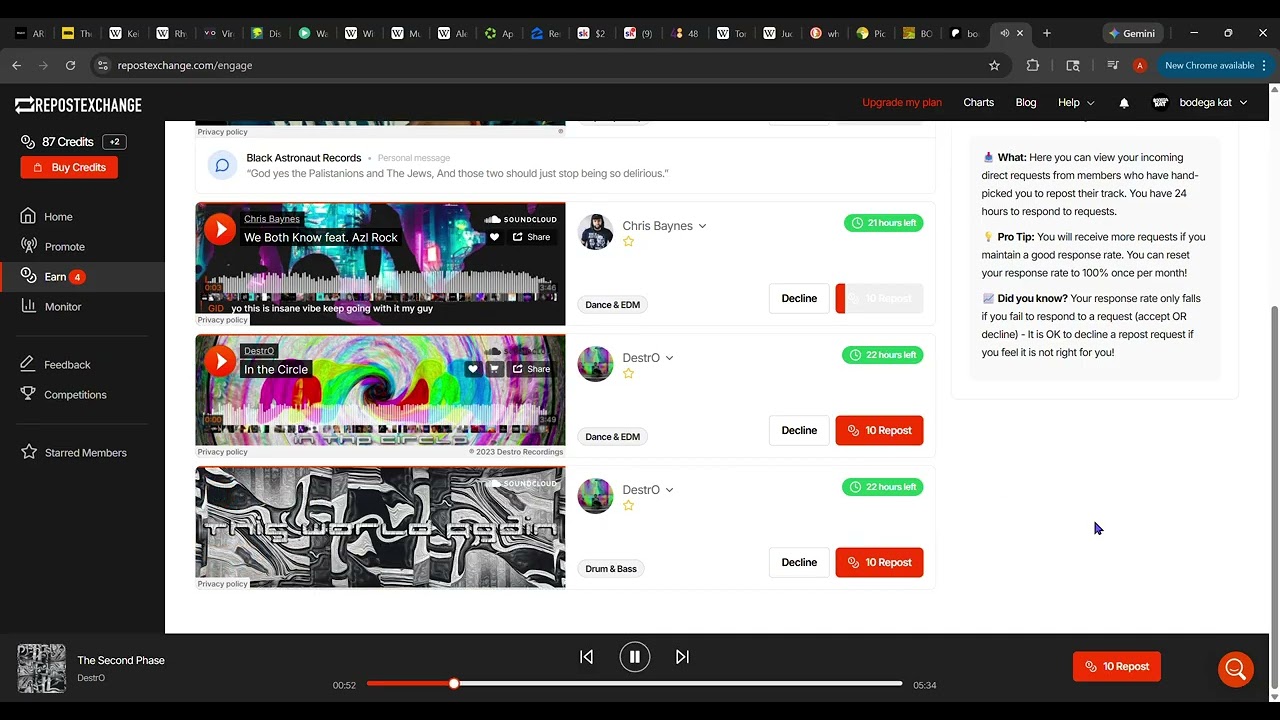Image resolution: width=1280 pixels, height=720 pixels.
Task: Open the support chat search bubble
Action: [x=1236, y=669]
